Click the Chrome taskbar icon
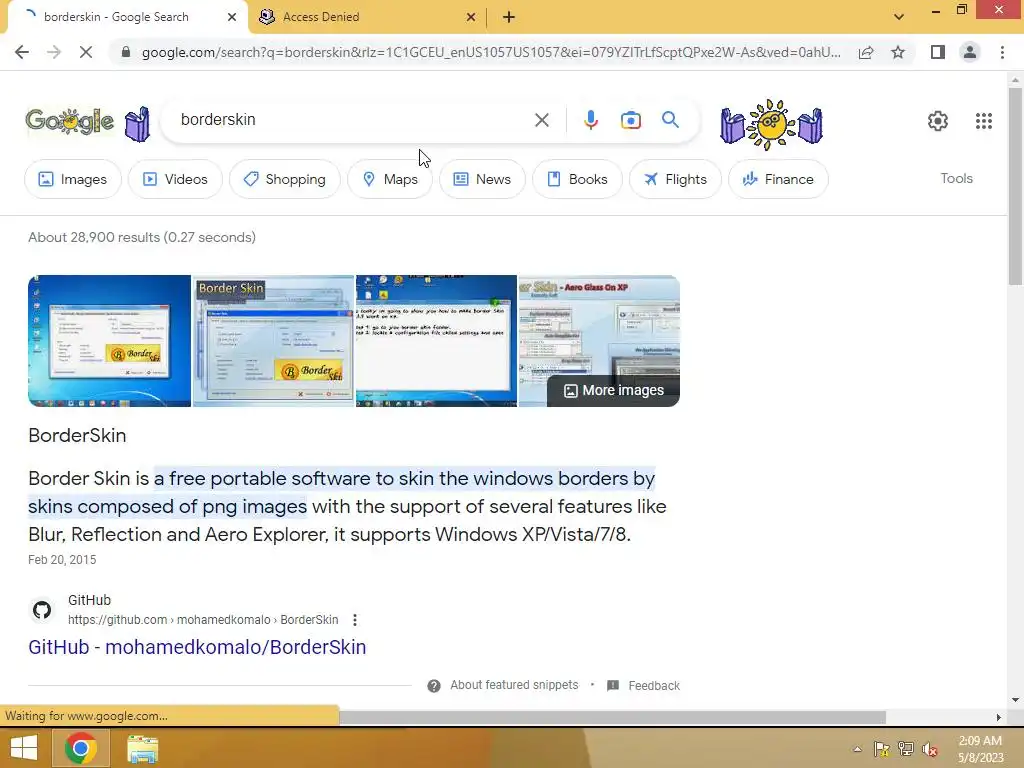The width and height of the screenshot is (1024, 768). point(80,748)
